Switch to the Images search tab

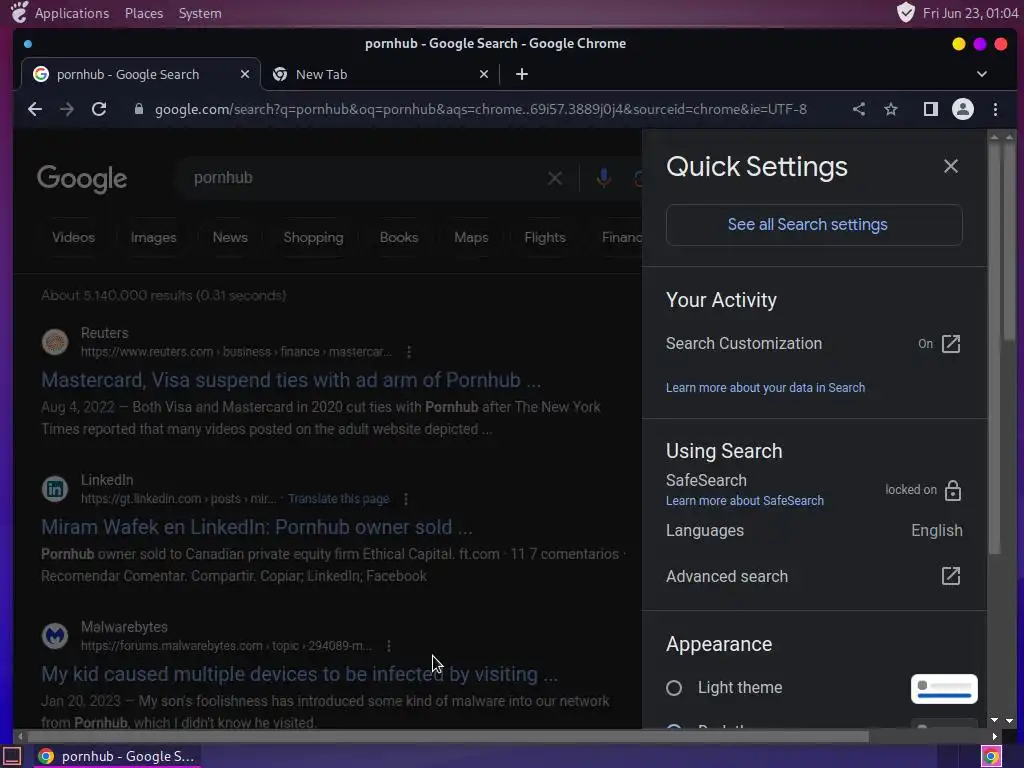pyautogui.click(x=153, y=238)
